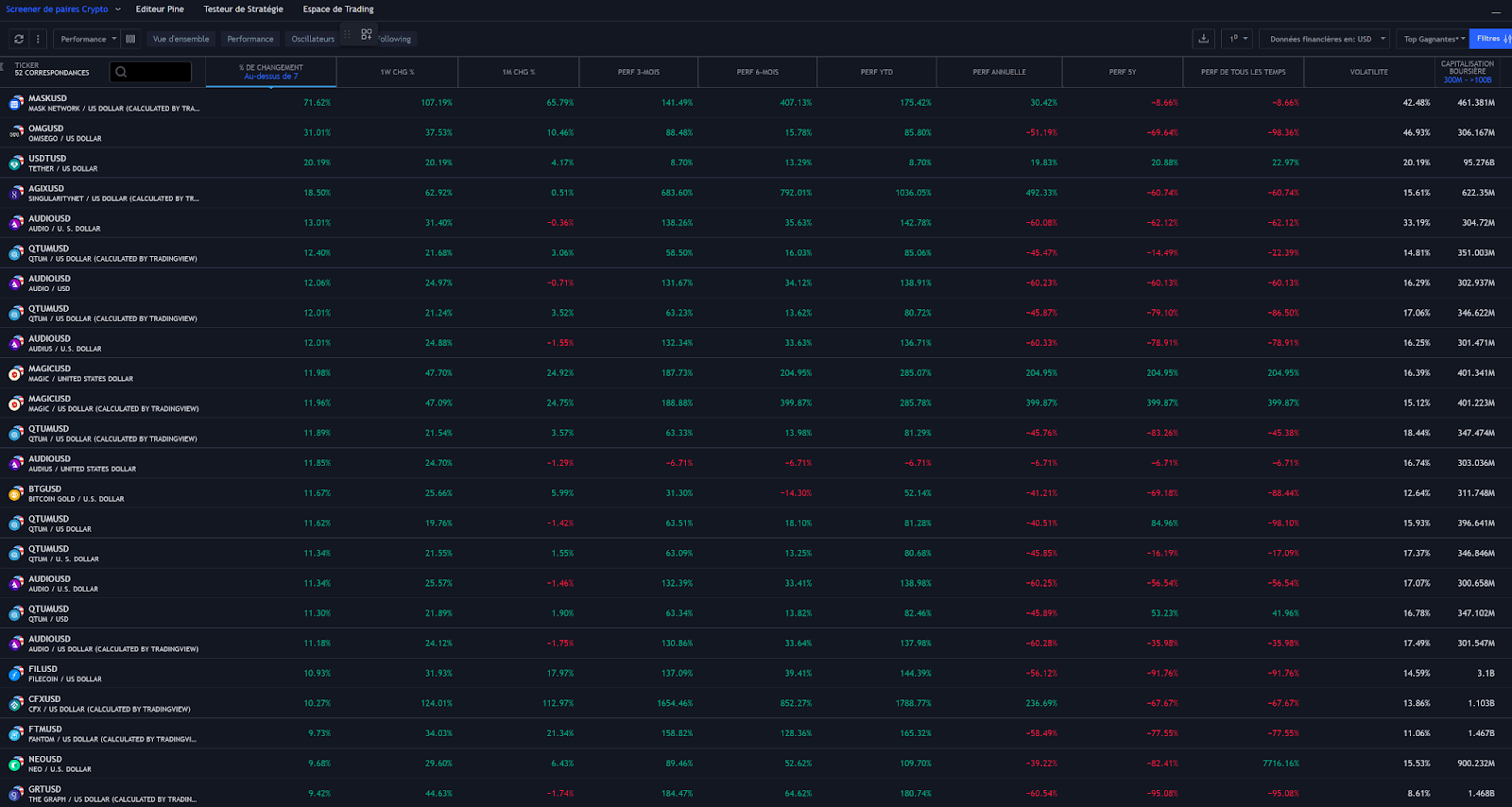Image resolution: width=1512 pixels, height=807 pixels.
Task: Click the add-widget squares icon
Action: click(x=367, y=34)
